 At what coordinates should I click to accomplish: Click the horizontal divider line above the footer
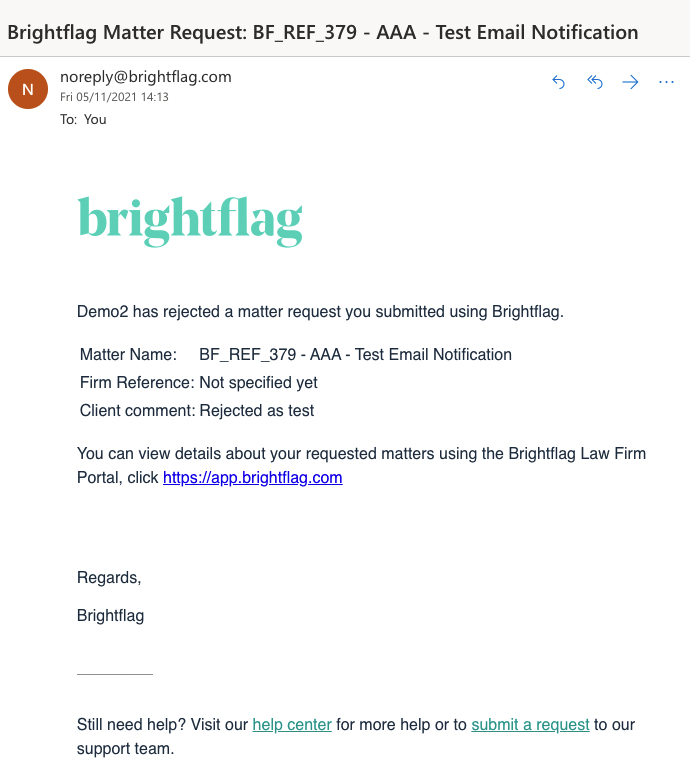coord(115,675)
